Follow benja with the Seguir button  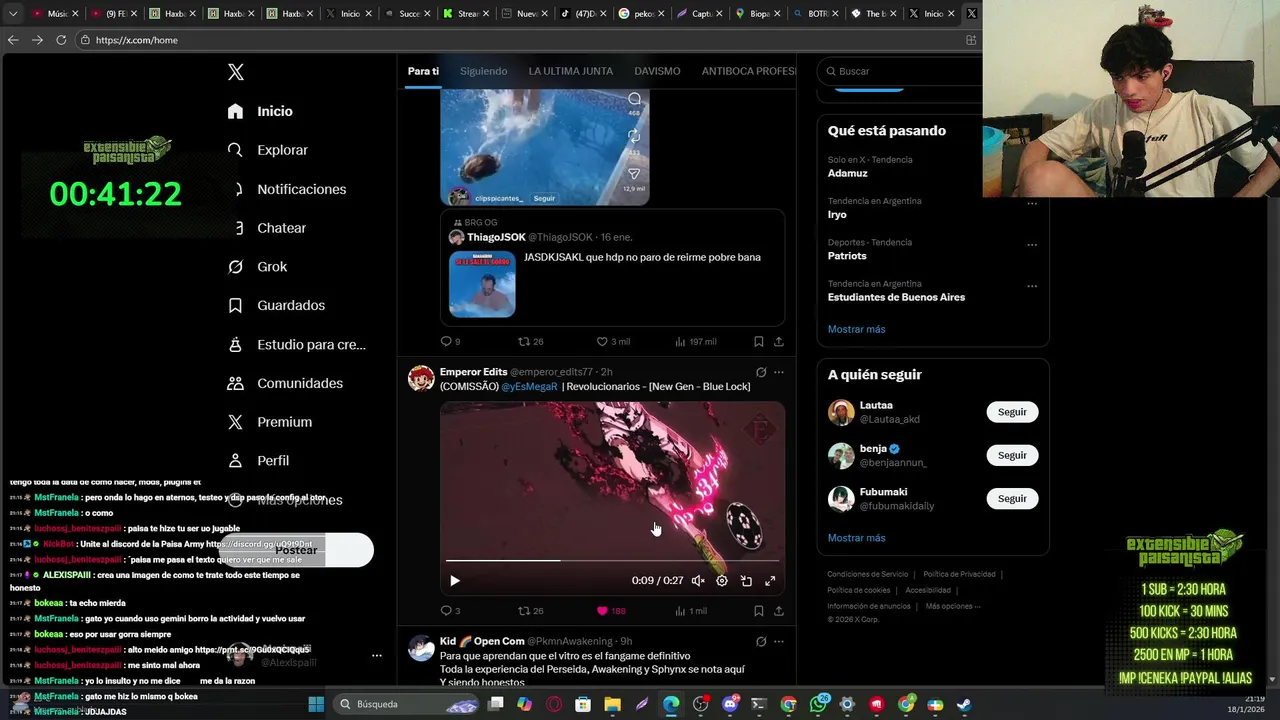(1012, 455)
